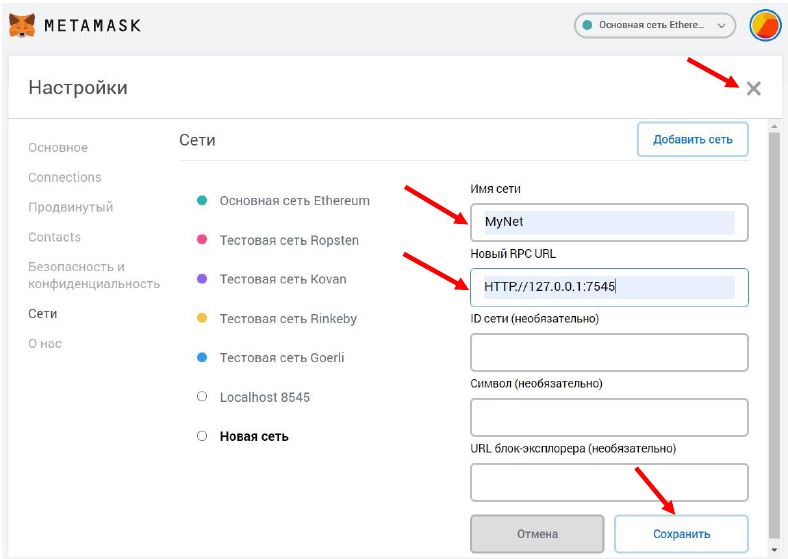Select the Ropsten test network
This screenshot has width=788, height=559.
click(288, 240)
